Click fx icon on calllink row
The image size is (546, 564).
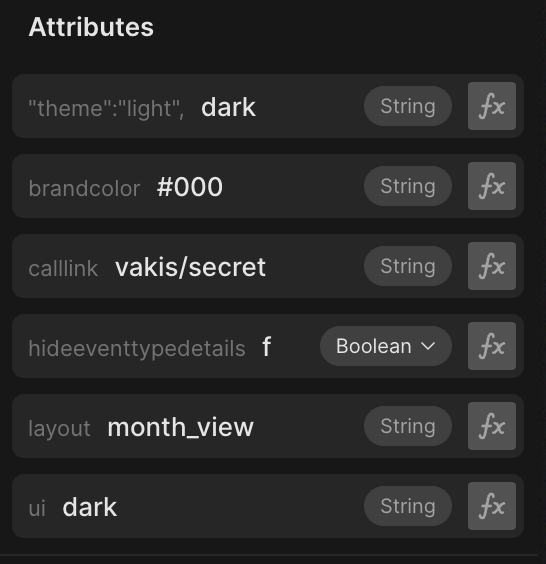click(x=492, y=266)
